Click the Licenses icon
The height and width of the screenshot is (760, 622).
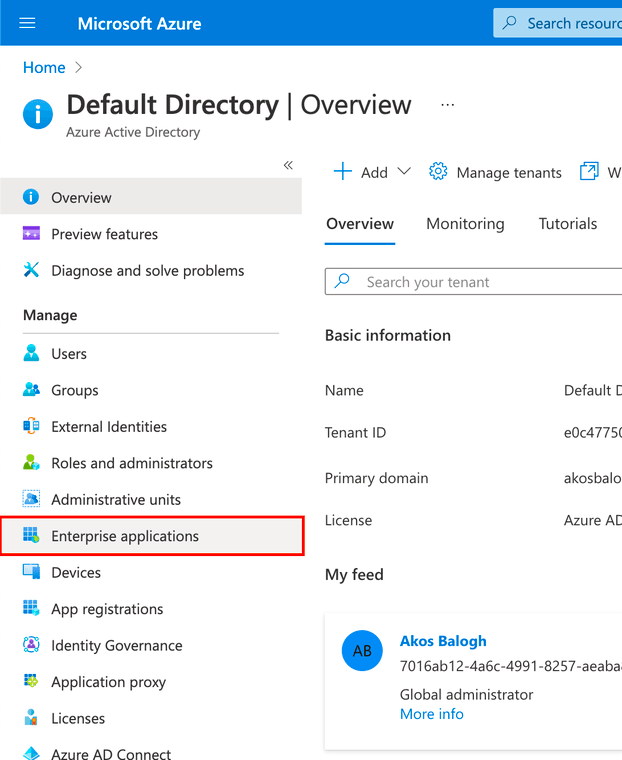pyautogui.click(x=31, y=717)
